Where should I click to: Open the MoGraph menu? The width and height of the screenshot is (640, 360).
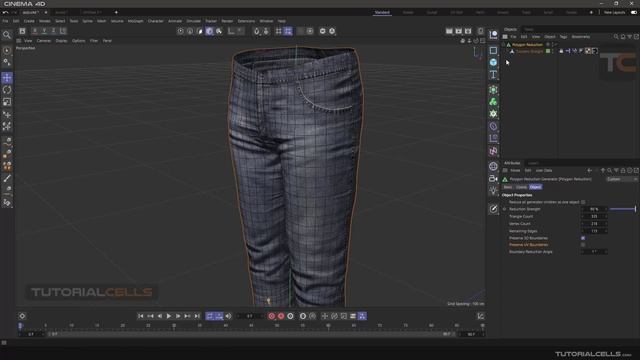(x=135, y=21)
